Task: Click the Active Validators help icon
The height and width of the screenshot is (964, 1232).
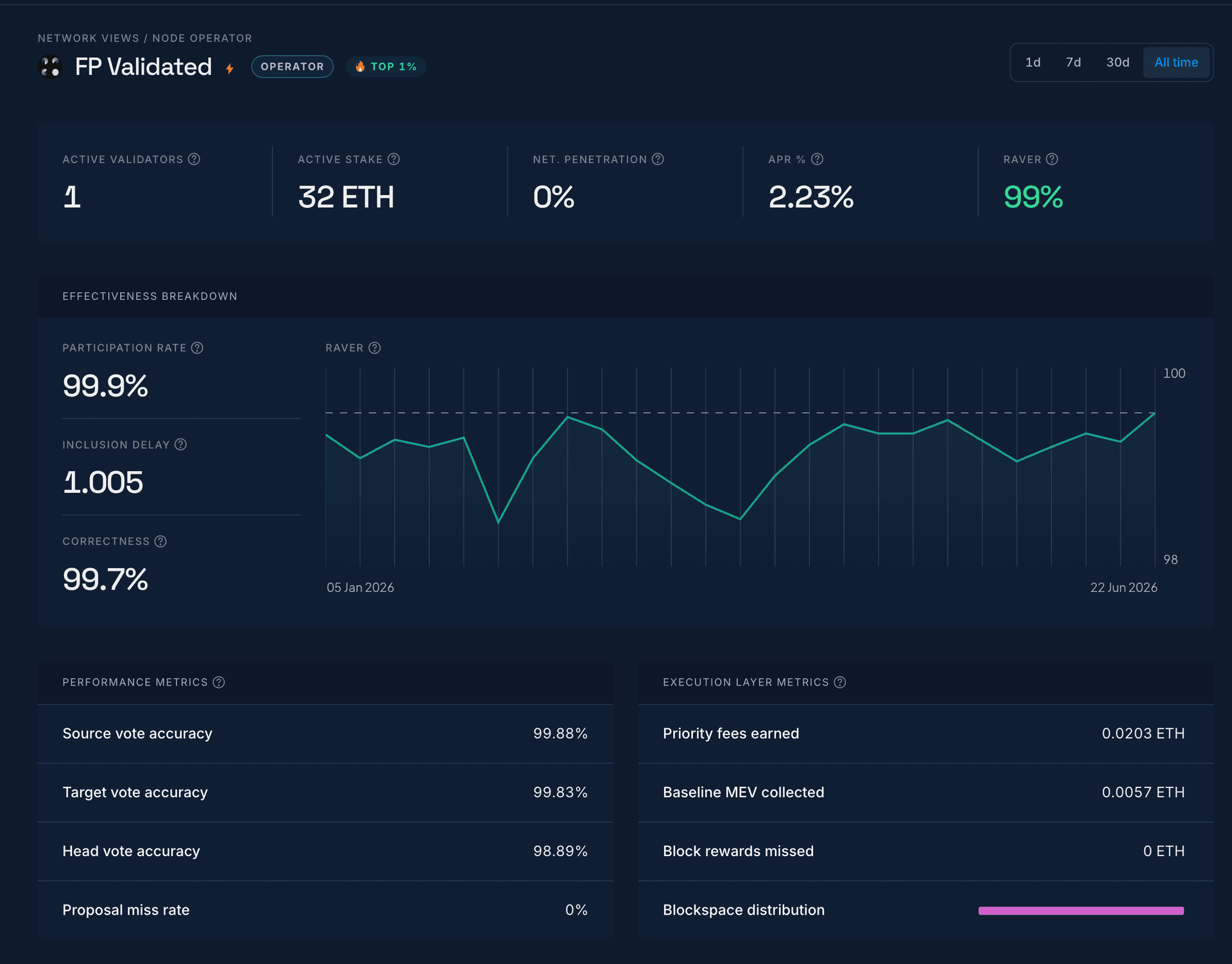Action: pos(194,159)
